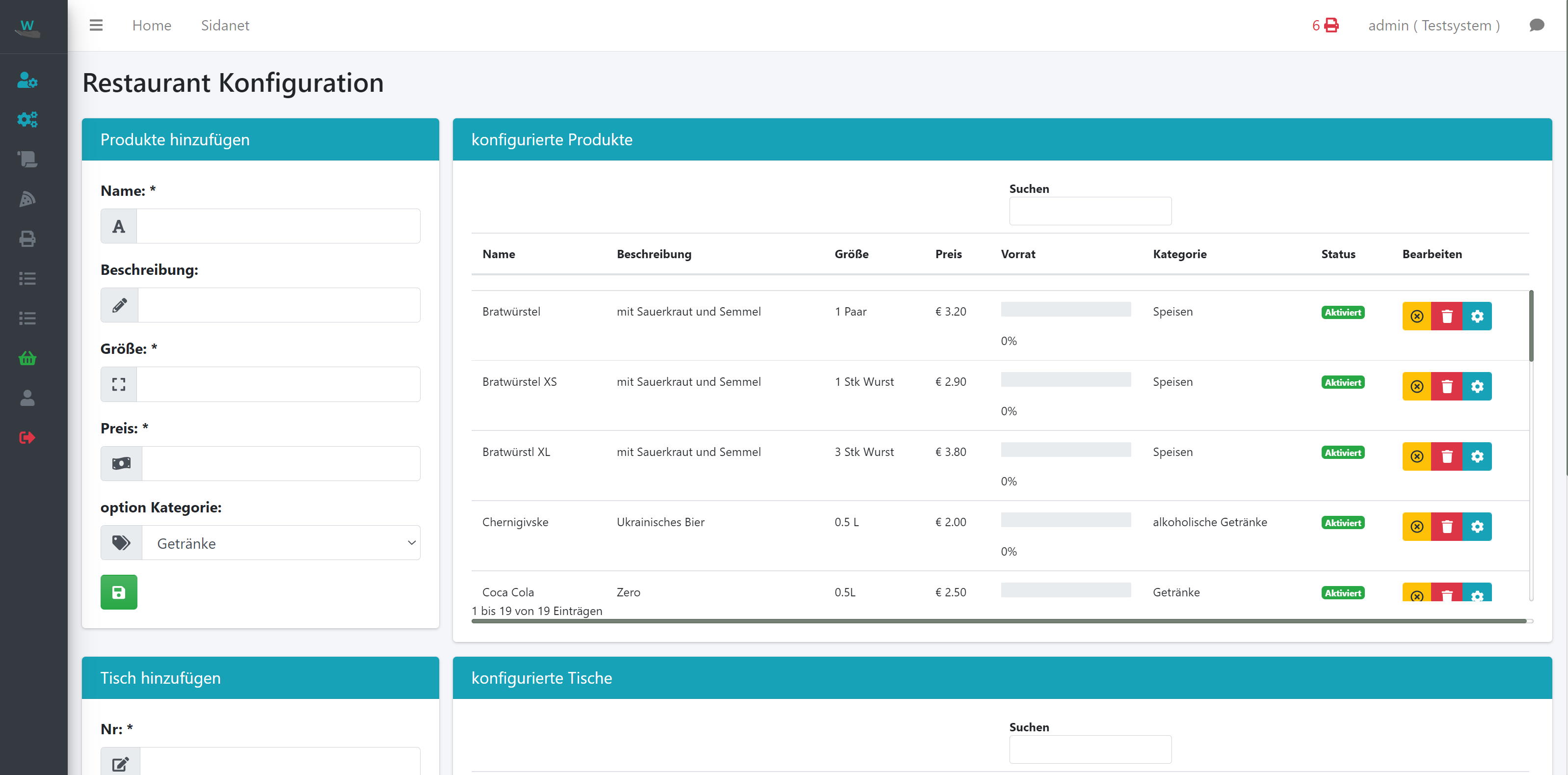Click the products Suchen search field

tap(1090, 211)
